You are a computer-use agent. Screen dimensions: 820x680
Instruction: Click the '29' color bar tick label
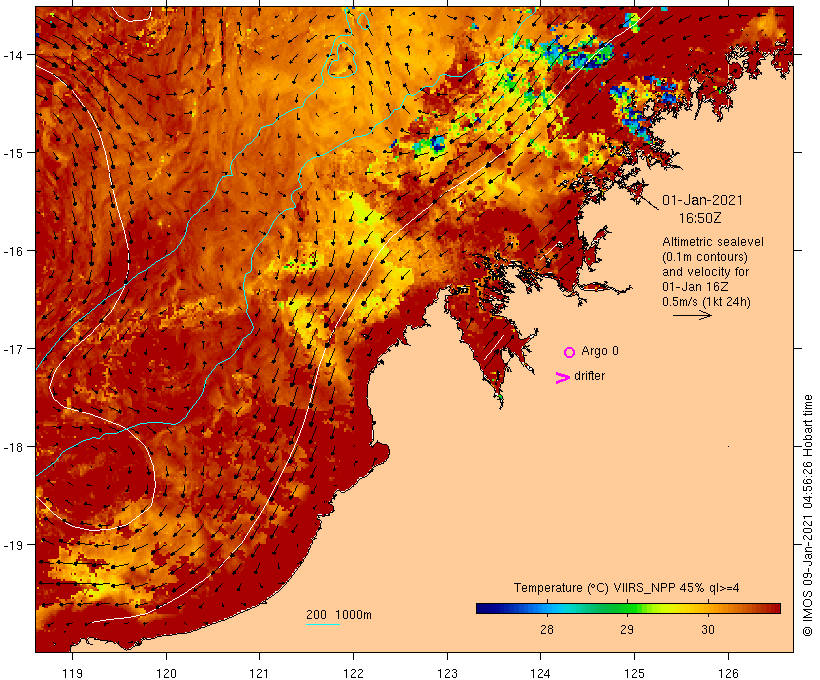(627, 629)
